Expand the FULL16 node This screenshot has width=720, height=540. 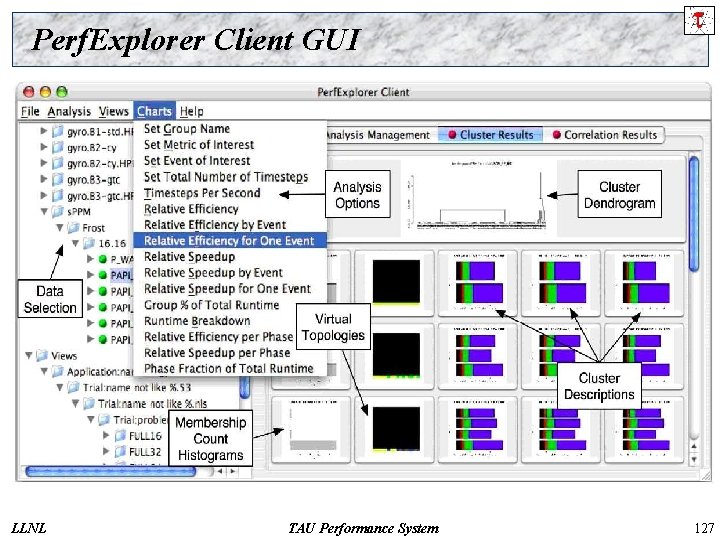point(106,436)
